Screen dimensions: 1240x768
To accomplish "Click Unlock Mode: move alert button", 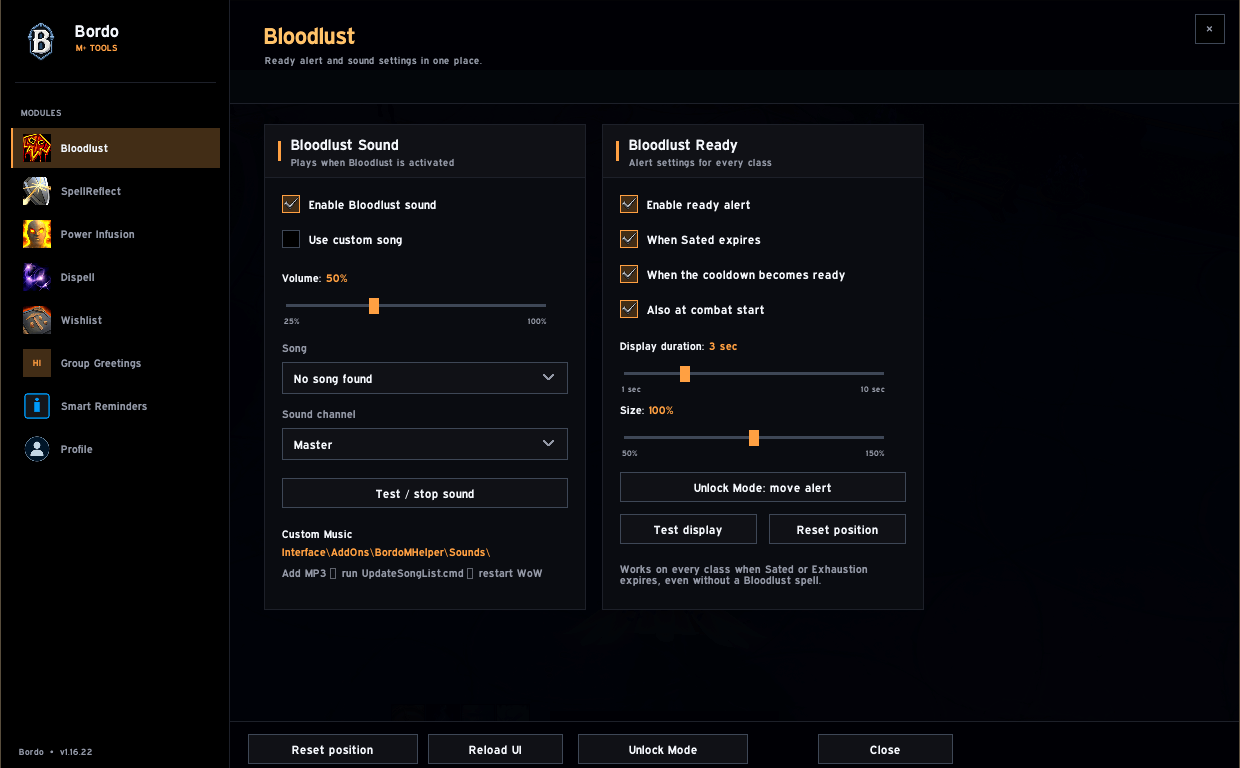I will pyautogui.click(x=763, y=487).
